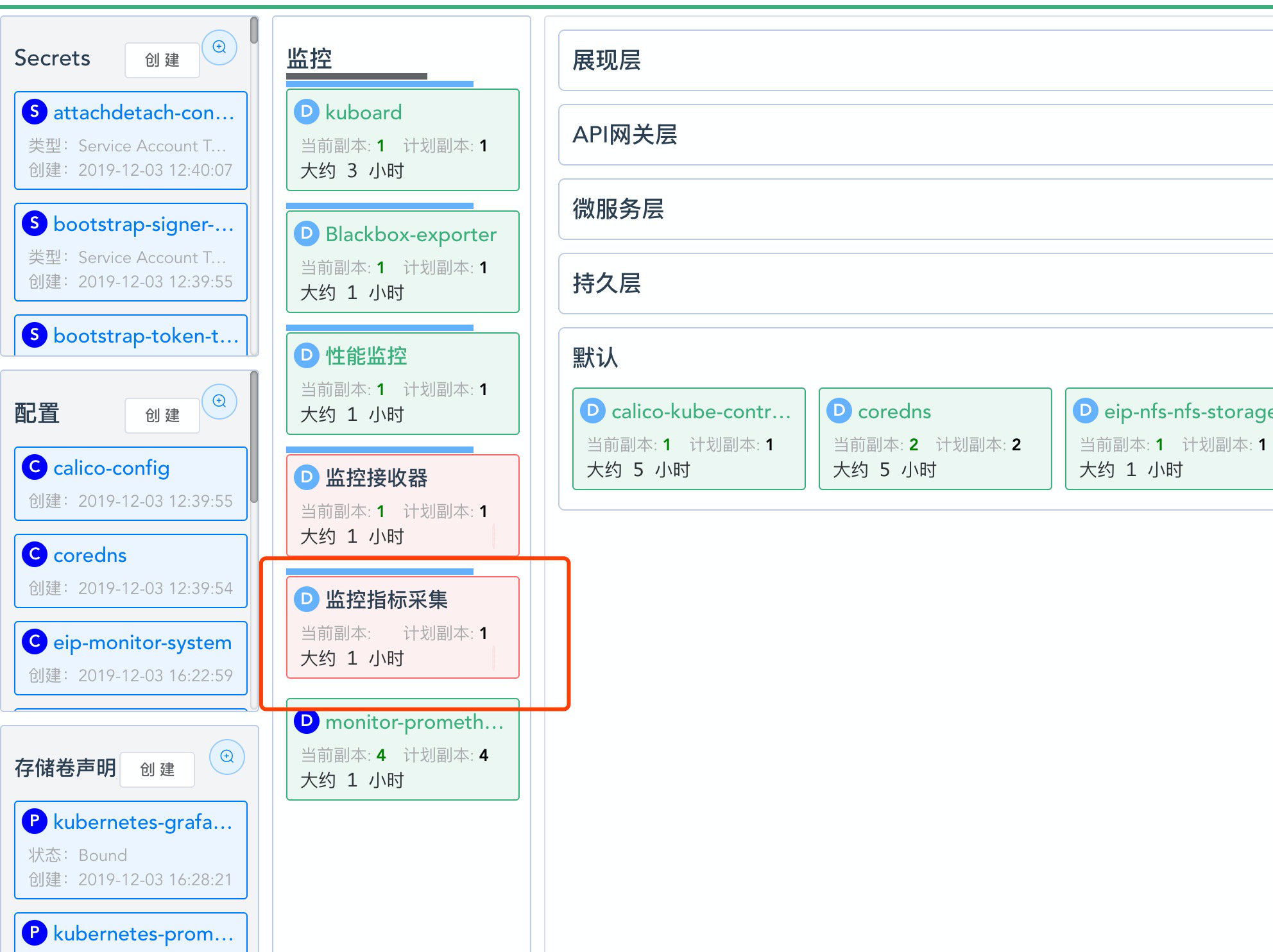Select the 默认 section header
Screen dimensions: 1273x952
tap(595, 358)
